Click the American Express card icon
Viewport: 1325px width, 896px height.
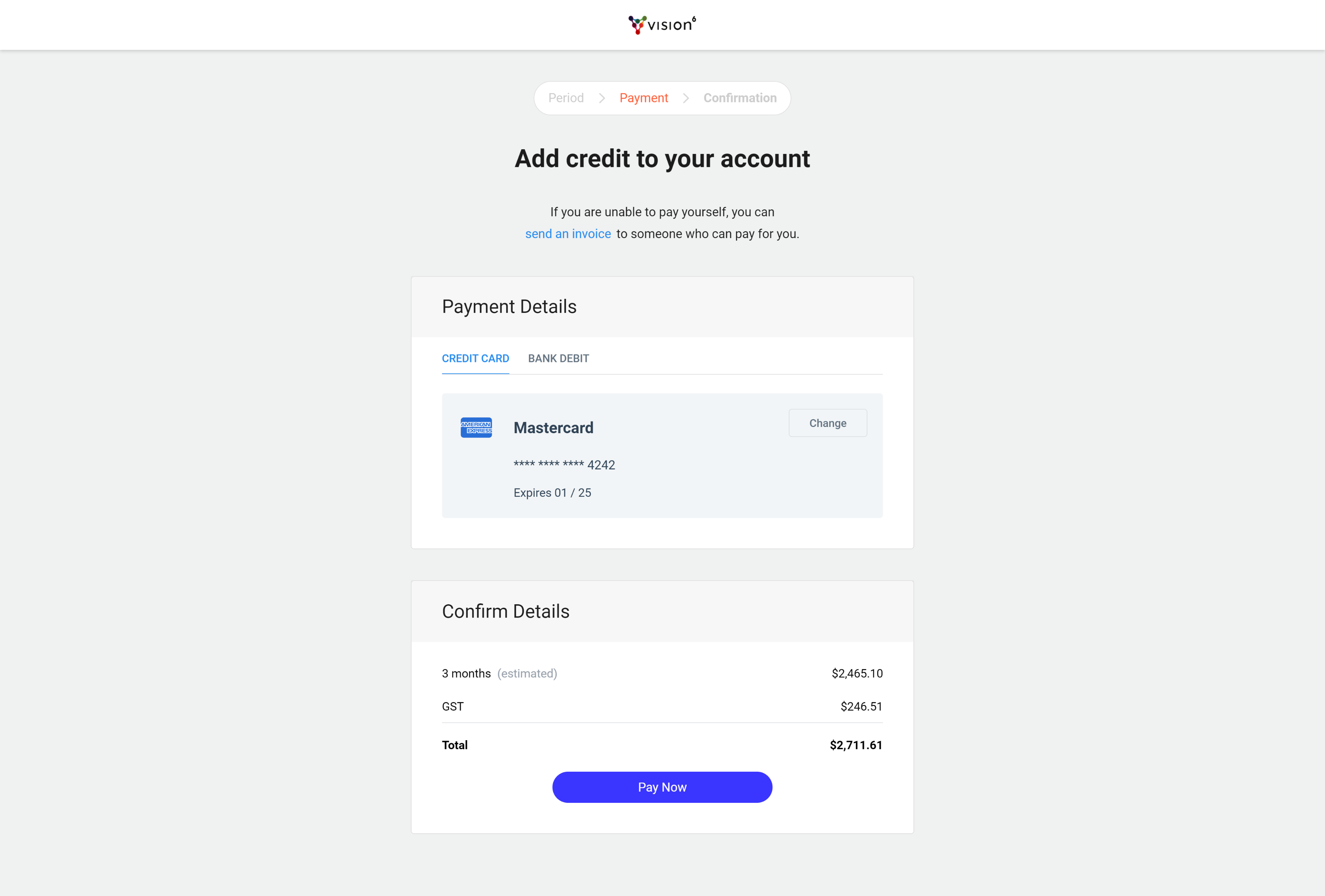pyautogui.click(x=476, y=427)
